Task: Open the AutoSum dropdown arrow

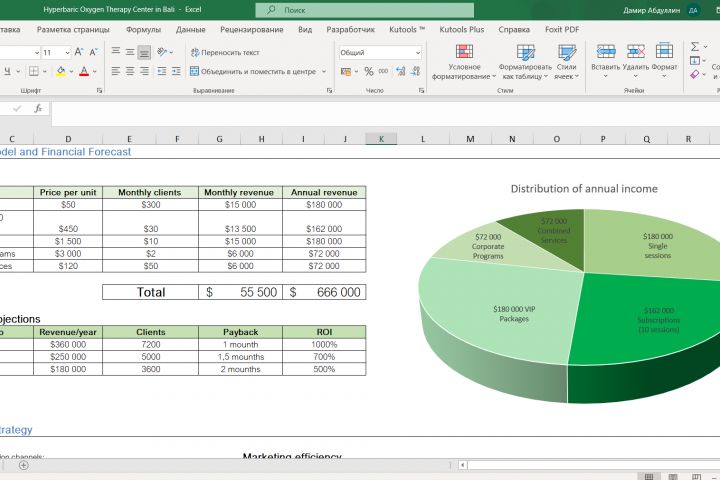Action: click(x=705, y=47)
